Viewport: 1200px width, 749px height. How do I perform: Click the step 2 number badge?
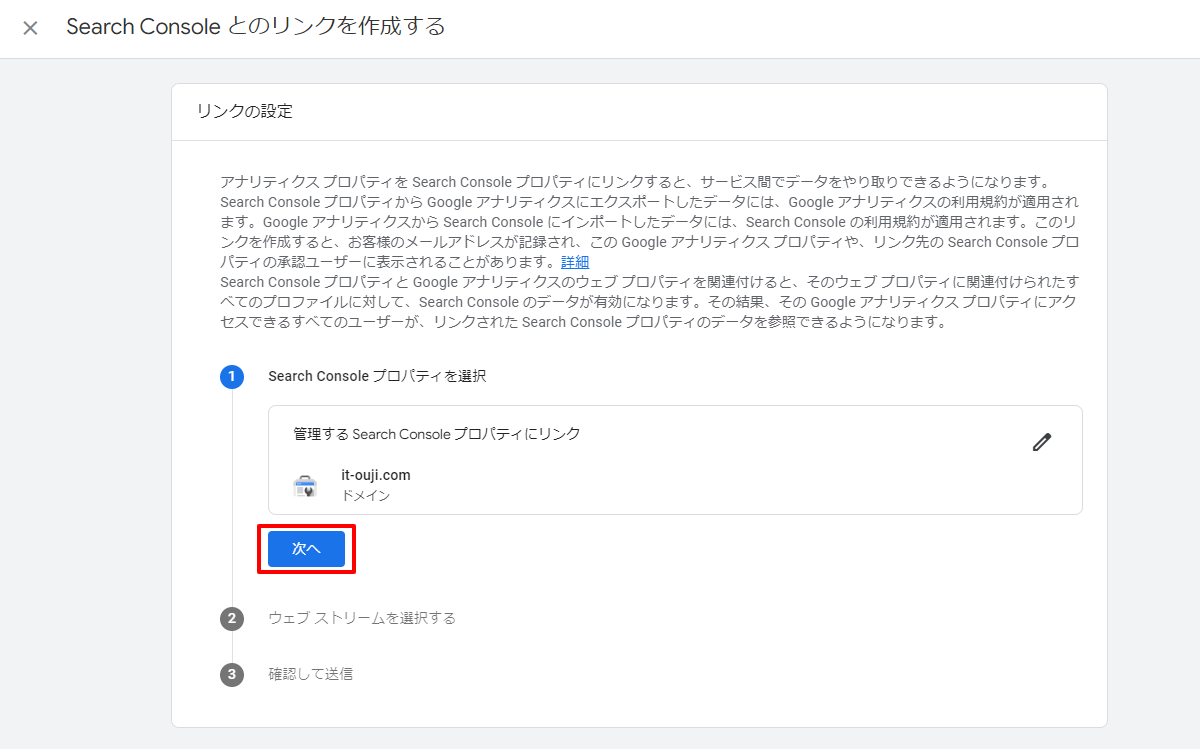point(232,618)
